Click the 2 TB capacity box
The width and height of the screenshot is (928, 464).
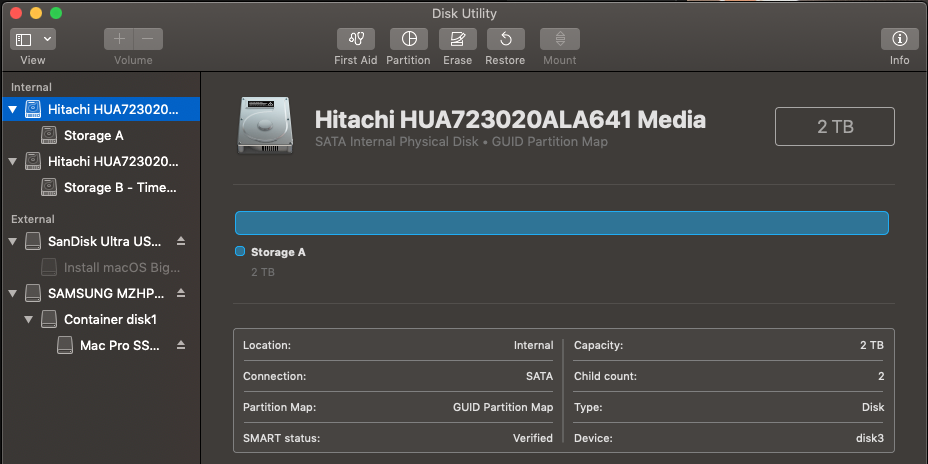835,127
